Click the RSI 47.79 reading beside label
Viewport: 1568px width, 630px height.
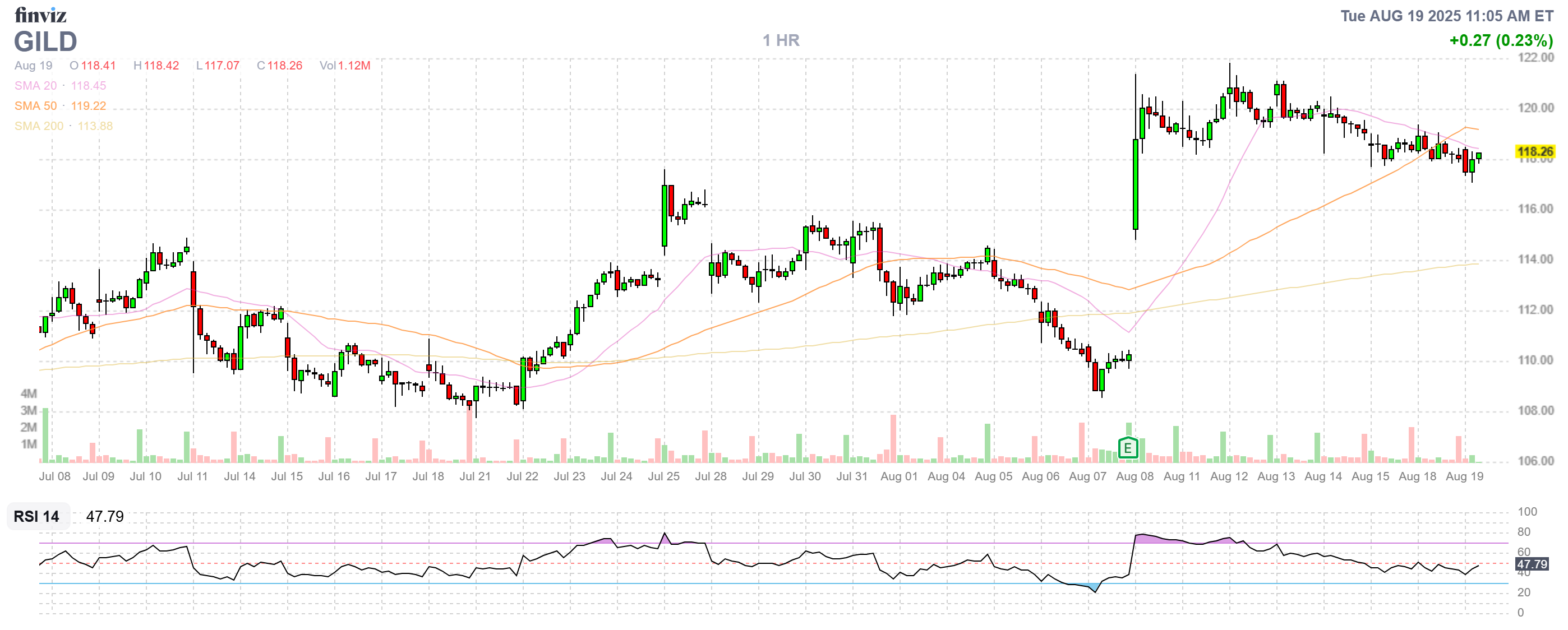pos(105,516)
